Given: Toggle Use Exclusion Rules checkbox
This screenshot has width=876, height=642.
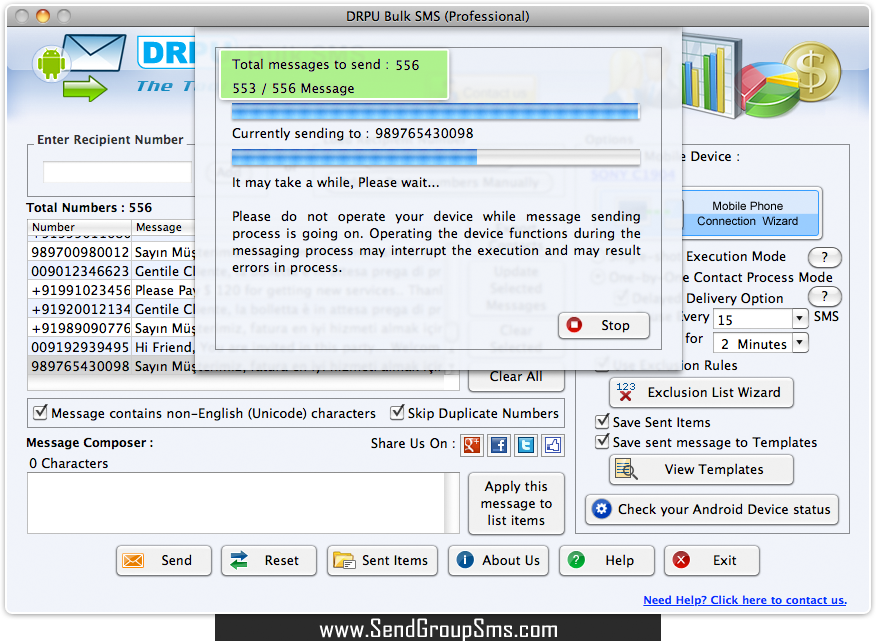Looking at the screenshot, I should (602, 364).
